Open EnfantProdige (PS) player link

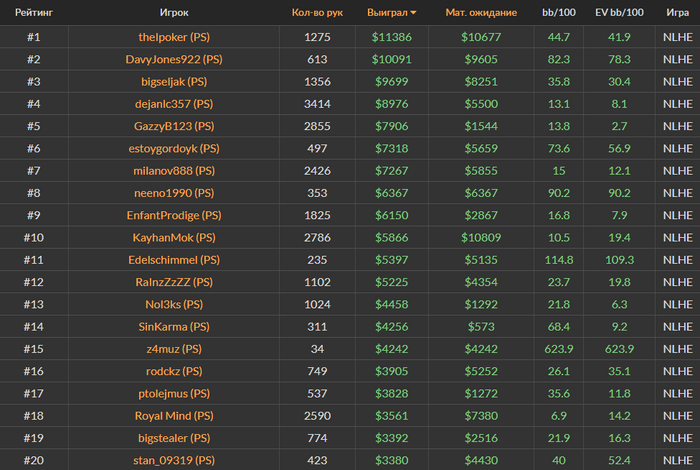[174, 216]
